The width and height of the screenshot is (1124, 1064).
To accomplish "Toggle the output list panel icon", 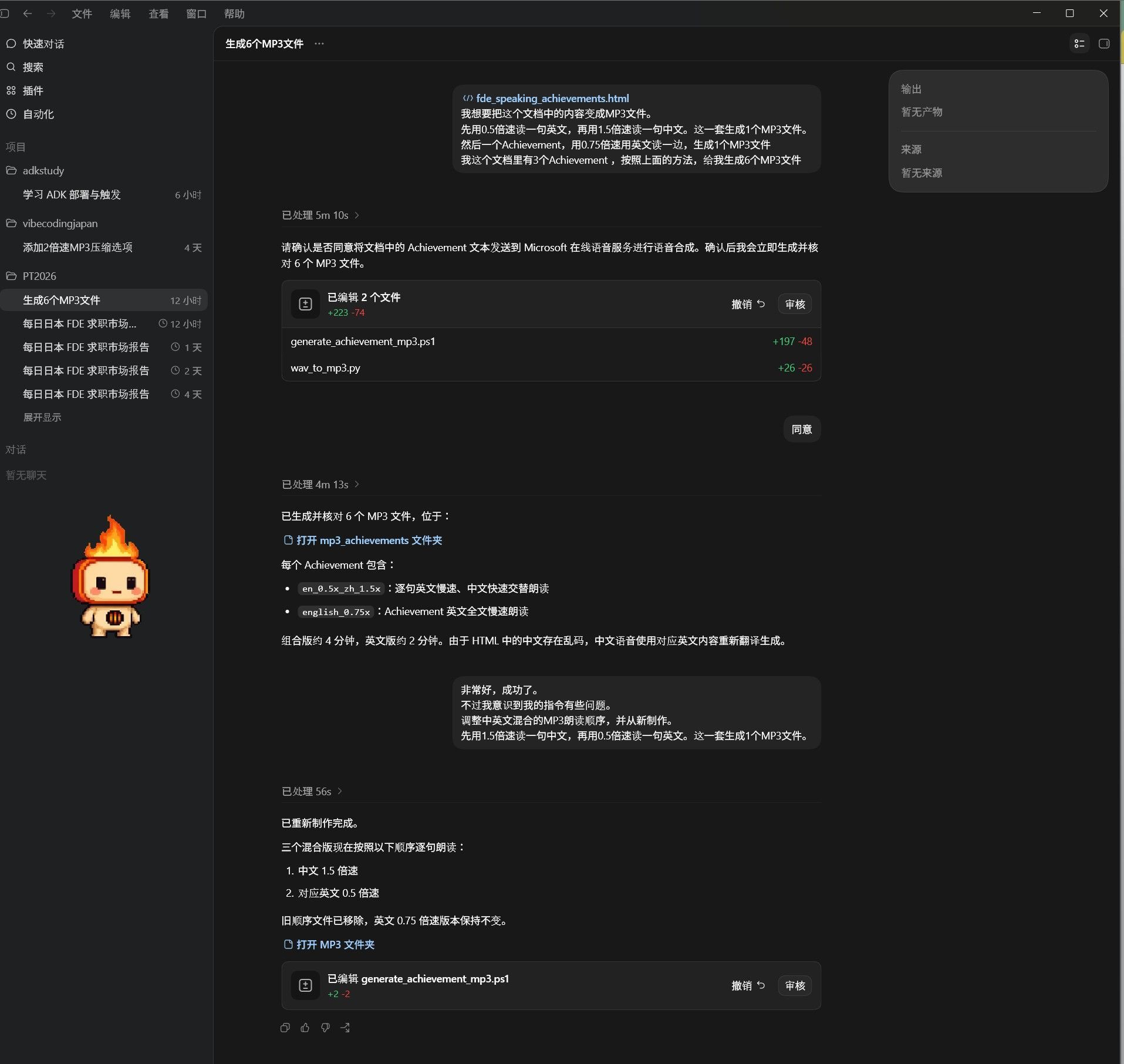I will pyautogui.click(x=1079, y=43).
